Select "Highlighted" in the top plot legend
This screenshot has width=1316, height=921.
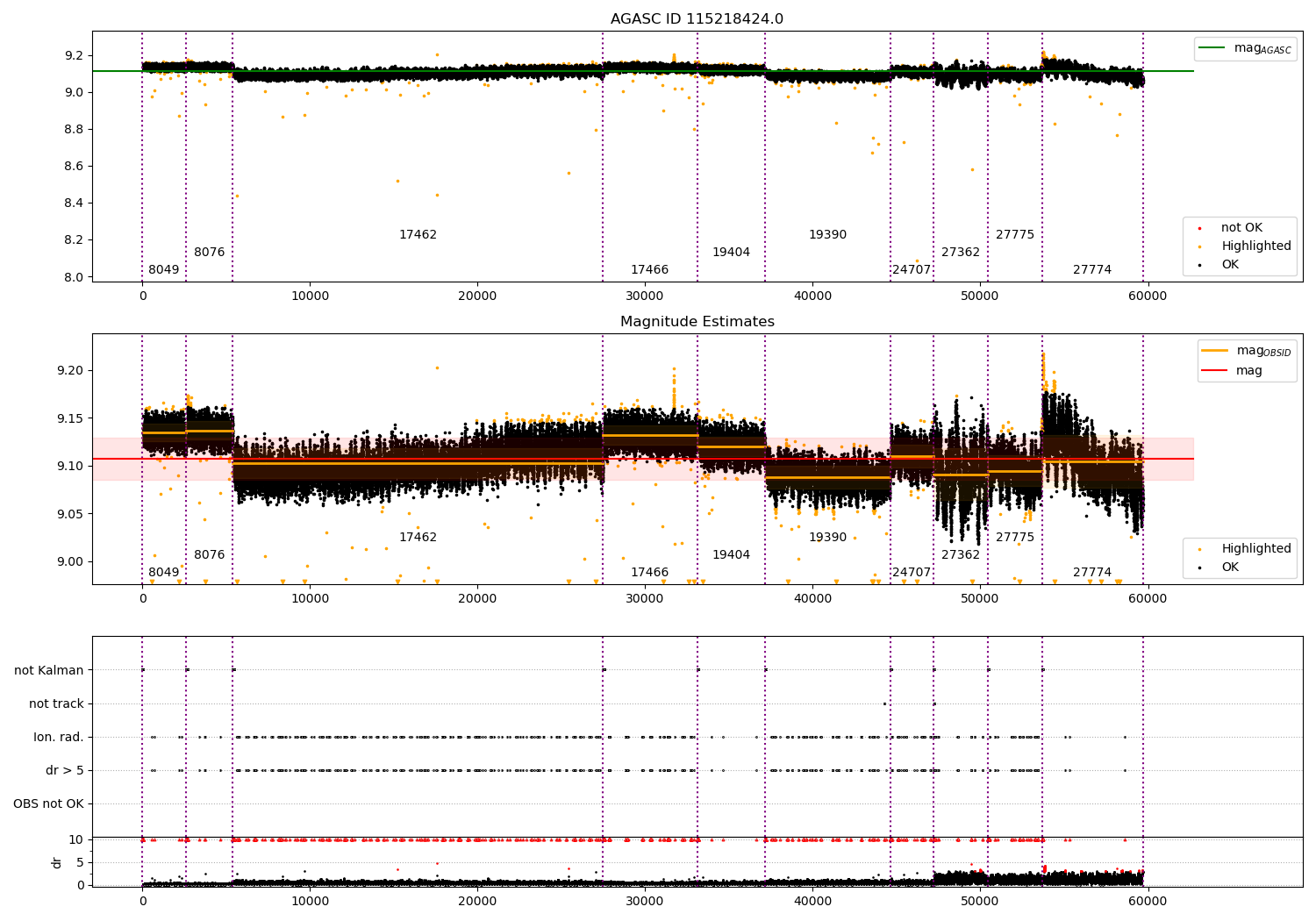coord(1244,246)
